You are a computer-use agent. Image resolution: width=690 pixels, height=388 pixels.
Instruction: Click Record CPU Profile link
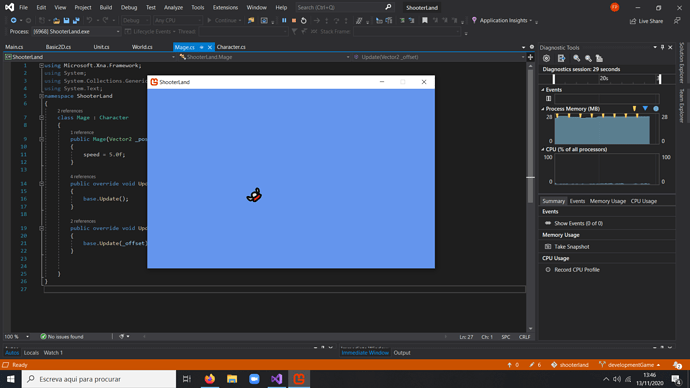[577, 270]
